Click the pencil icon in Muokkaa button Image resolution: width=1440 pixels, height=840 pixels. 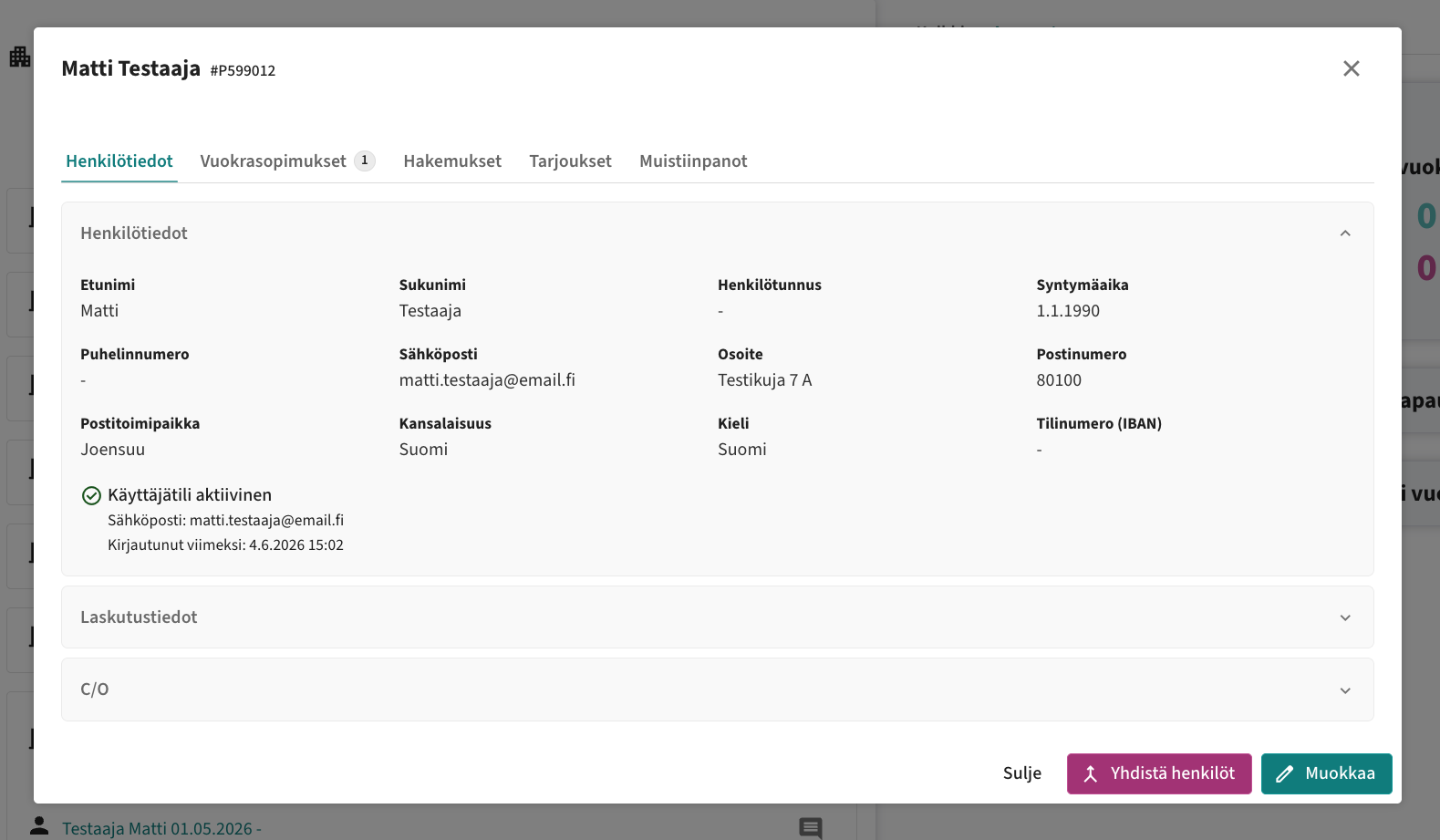click(1284, 774)
